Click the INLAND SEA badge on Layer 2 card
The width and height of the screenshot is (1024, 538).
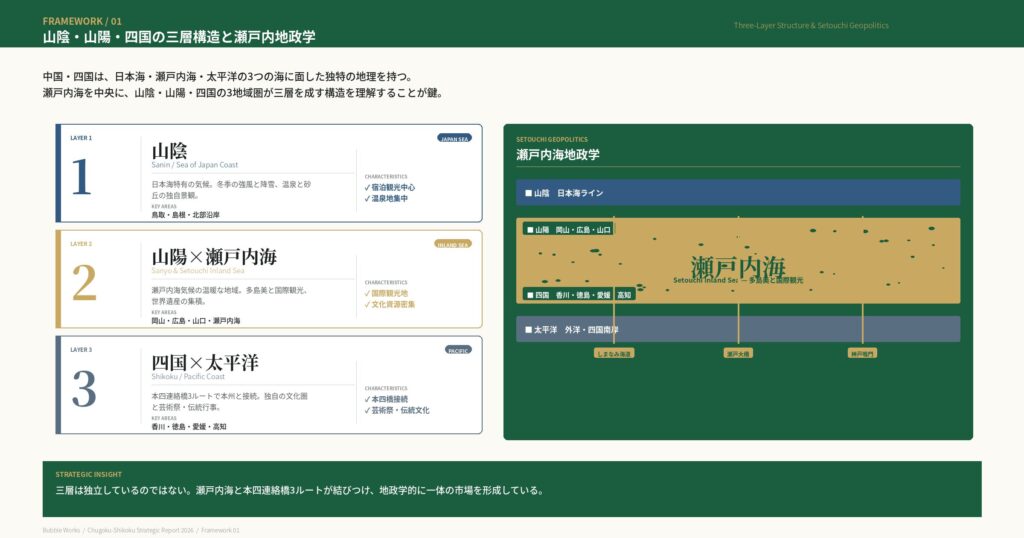pos(453,244)
